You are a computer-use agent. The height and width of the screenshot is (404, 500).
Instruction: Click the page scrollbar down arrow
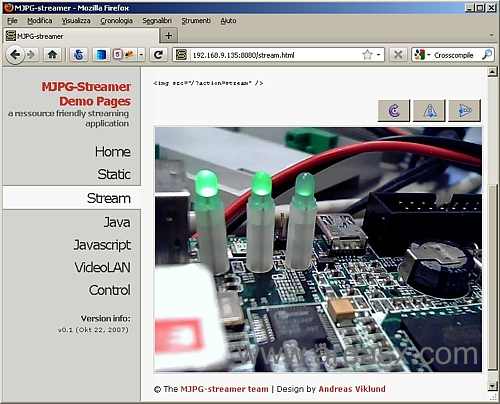[492, 386]
